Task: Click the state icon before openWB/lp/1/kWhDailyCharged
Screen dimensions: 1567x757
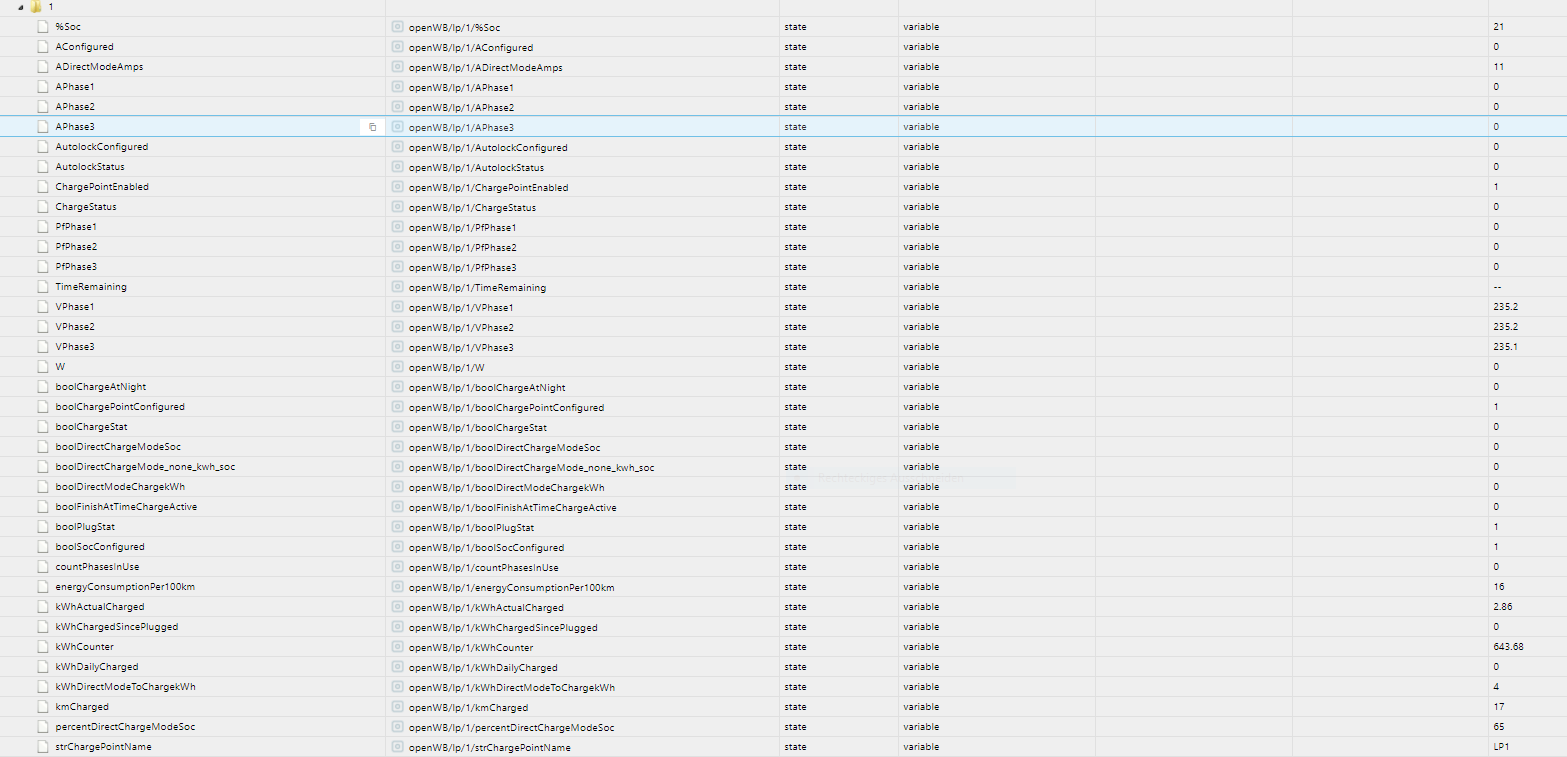Action: [397, 667]
